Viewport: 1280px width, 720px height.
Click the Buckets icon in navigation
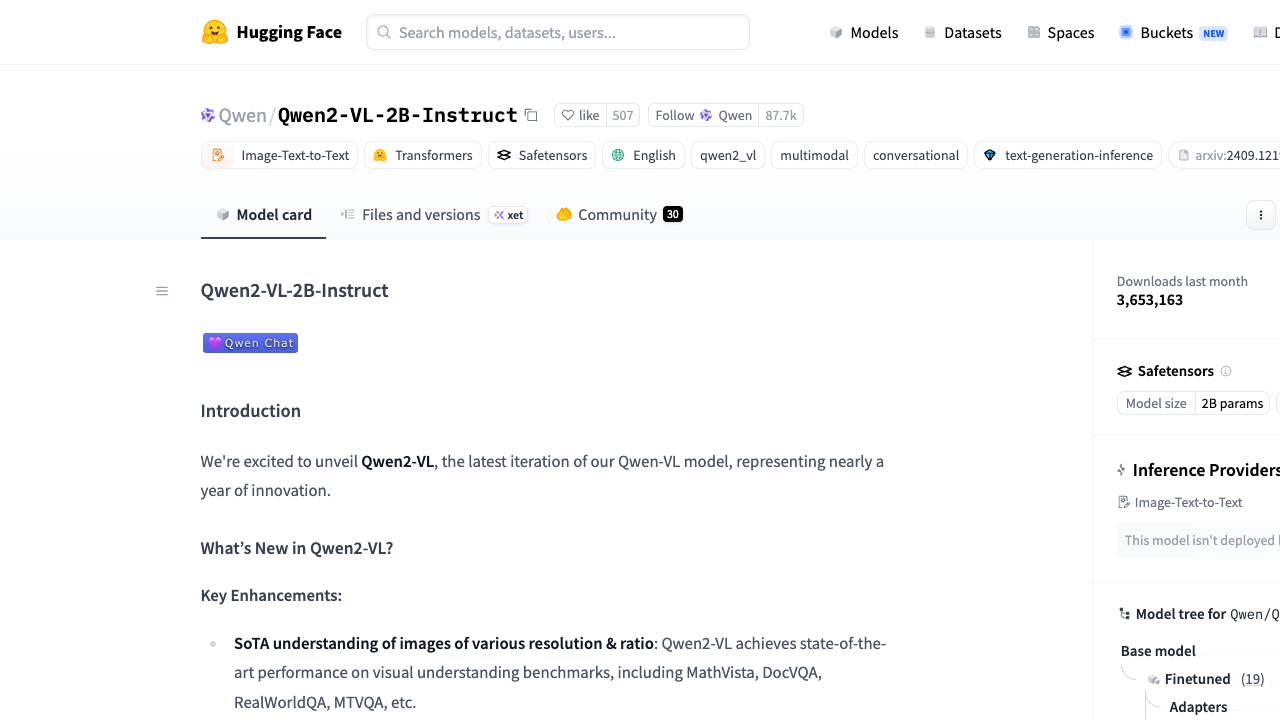tap(1126, 32)
